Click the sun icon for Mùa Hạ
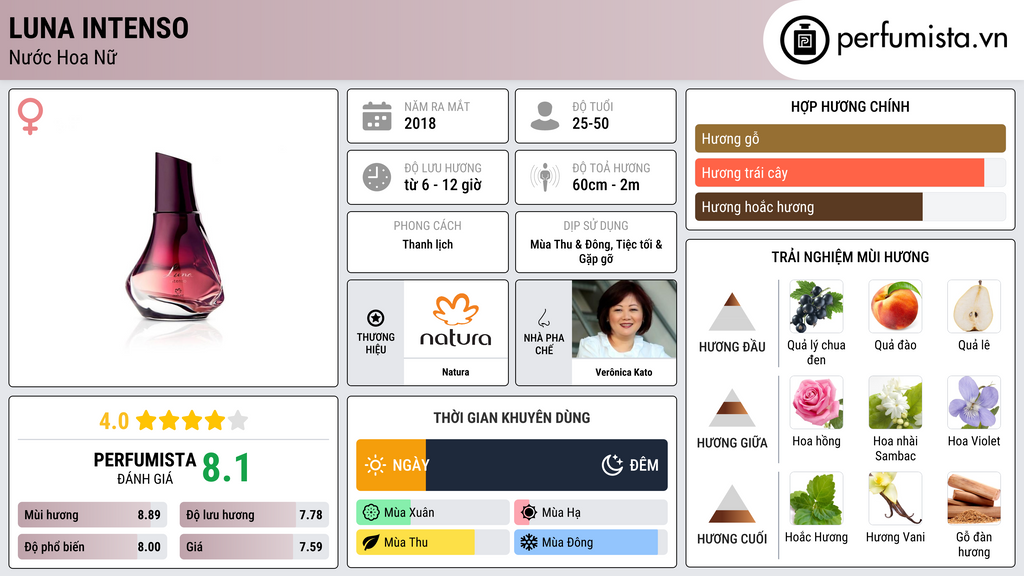 pos(529,513)
